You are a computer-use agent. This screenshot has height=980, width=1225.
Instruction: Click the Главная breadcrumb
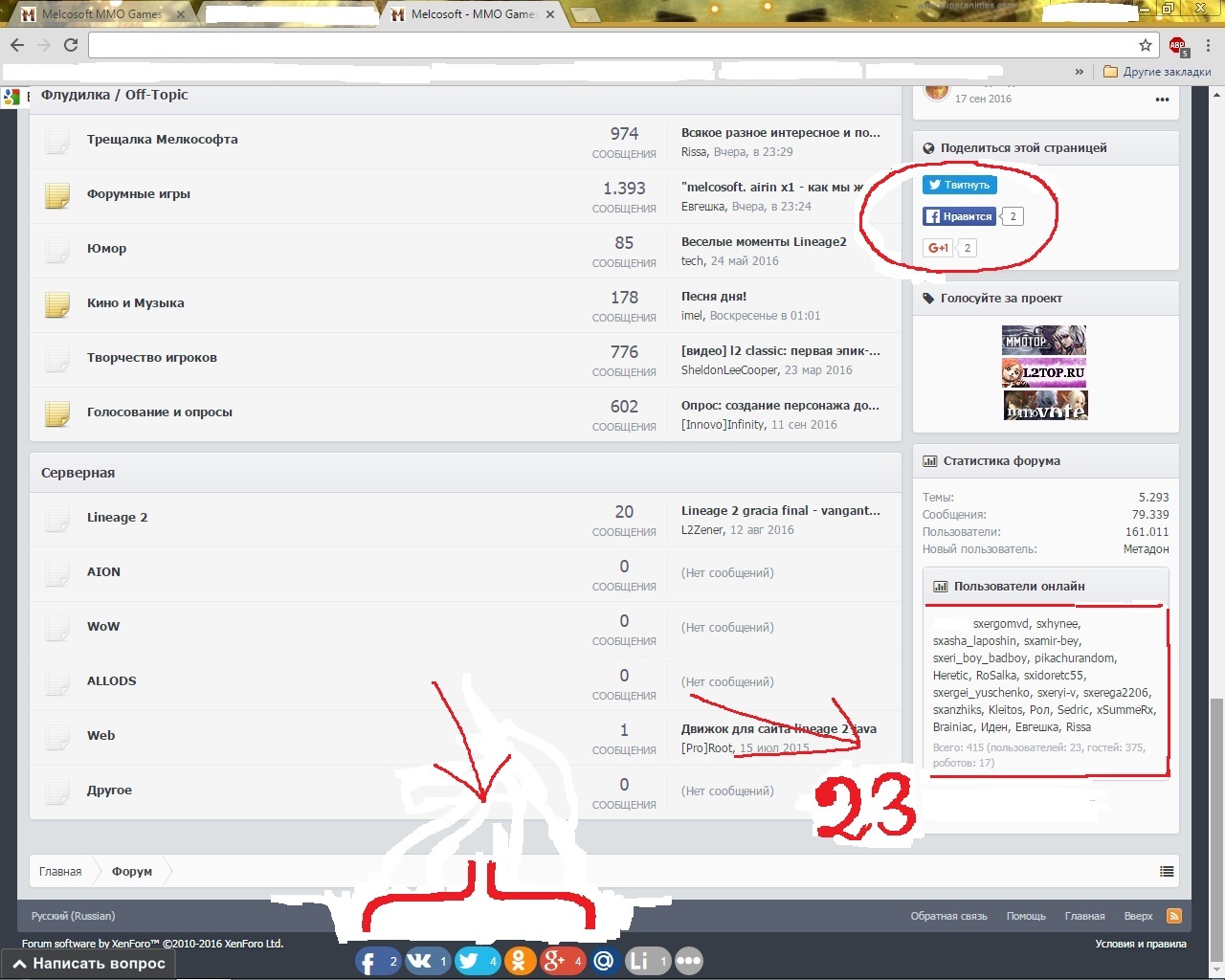click(x=60, y=871)
